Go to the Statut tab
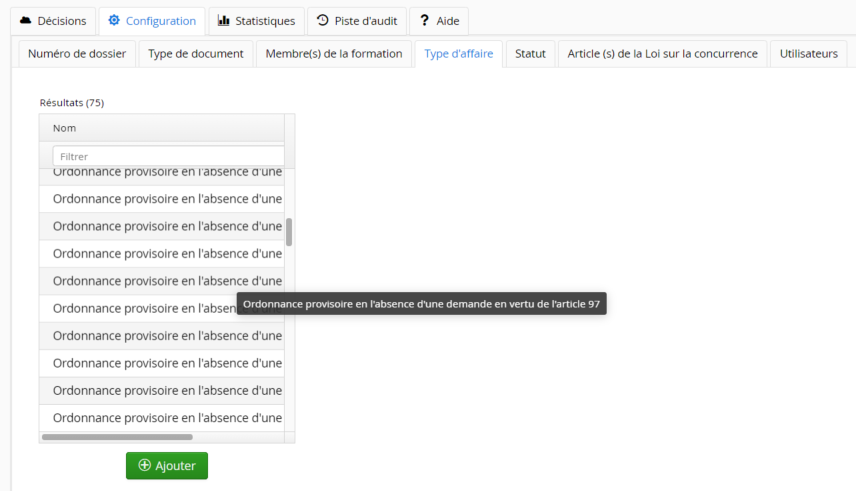This screenshot has height=491, width=856. 530,54
